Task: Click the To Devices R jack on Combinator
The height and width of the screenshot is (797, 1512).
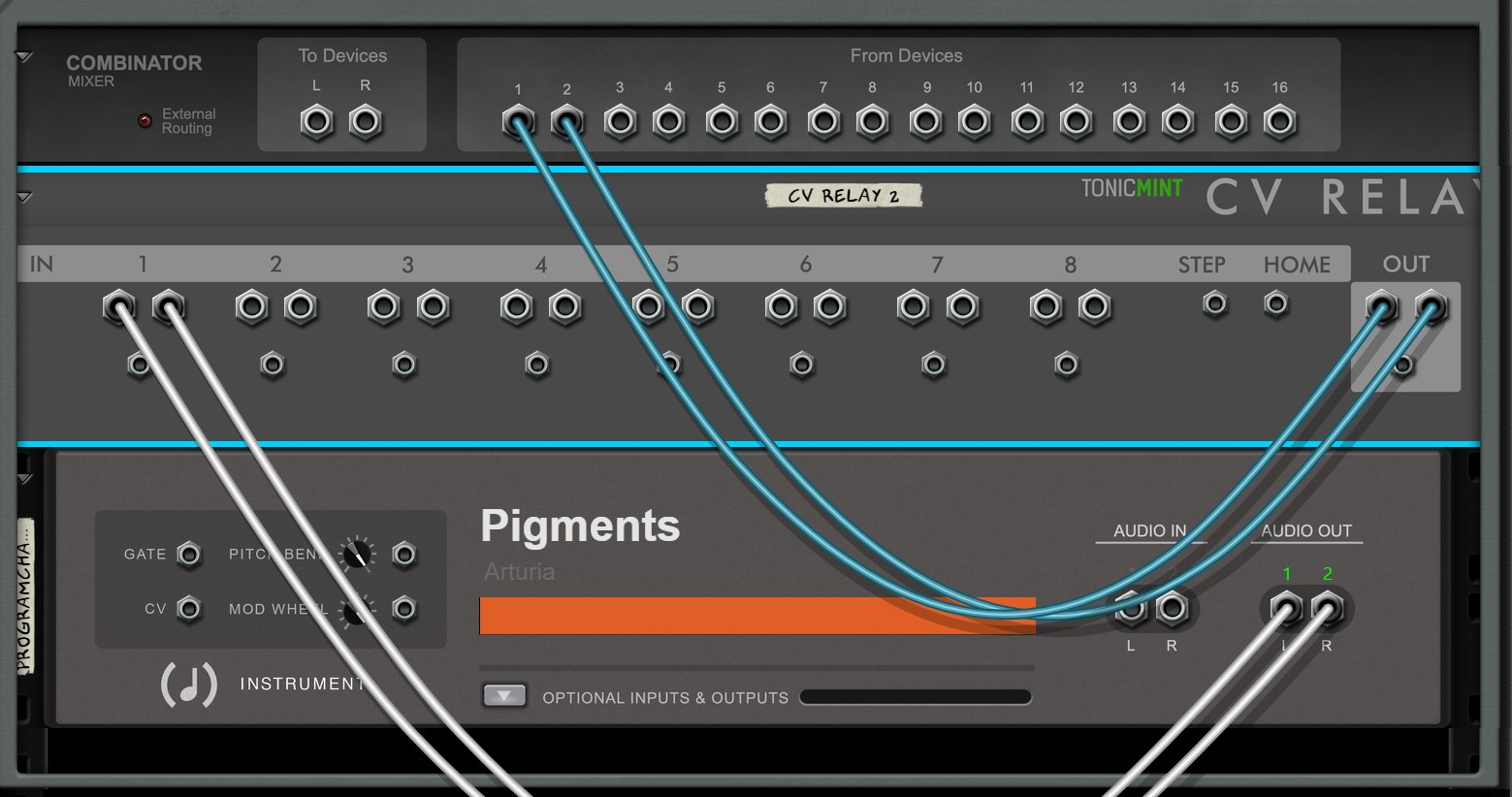Action: [x=366, y=122]
